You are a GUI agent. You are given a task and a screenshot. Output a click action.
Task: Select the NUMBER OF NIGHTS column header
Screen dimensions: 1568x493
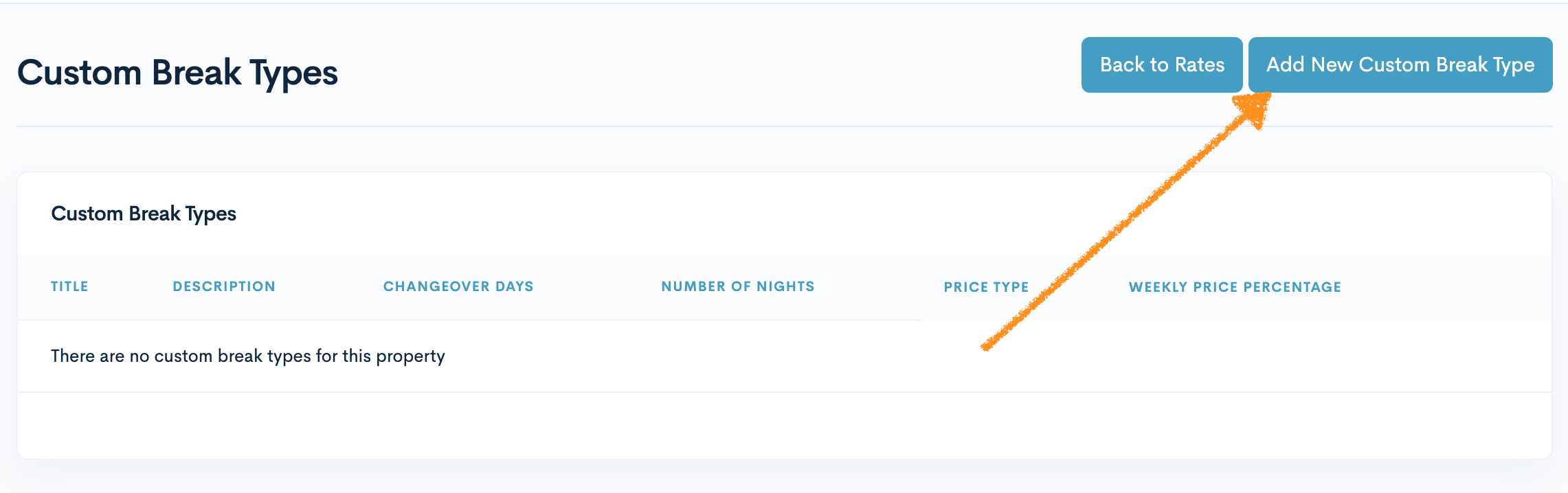coord(737,286)
